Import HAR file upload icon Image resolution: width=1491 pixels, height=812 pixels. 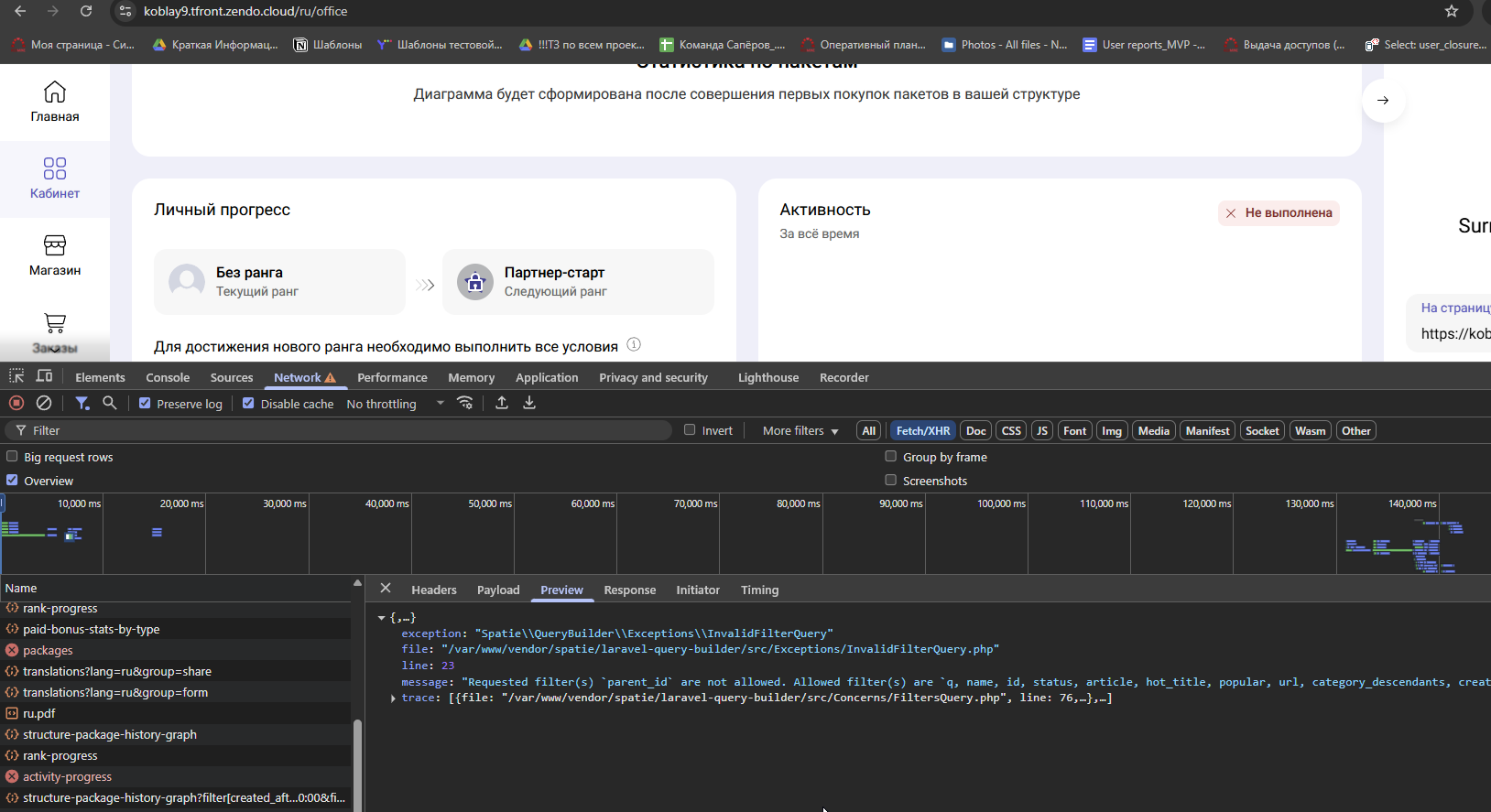(502, 403)
